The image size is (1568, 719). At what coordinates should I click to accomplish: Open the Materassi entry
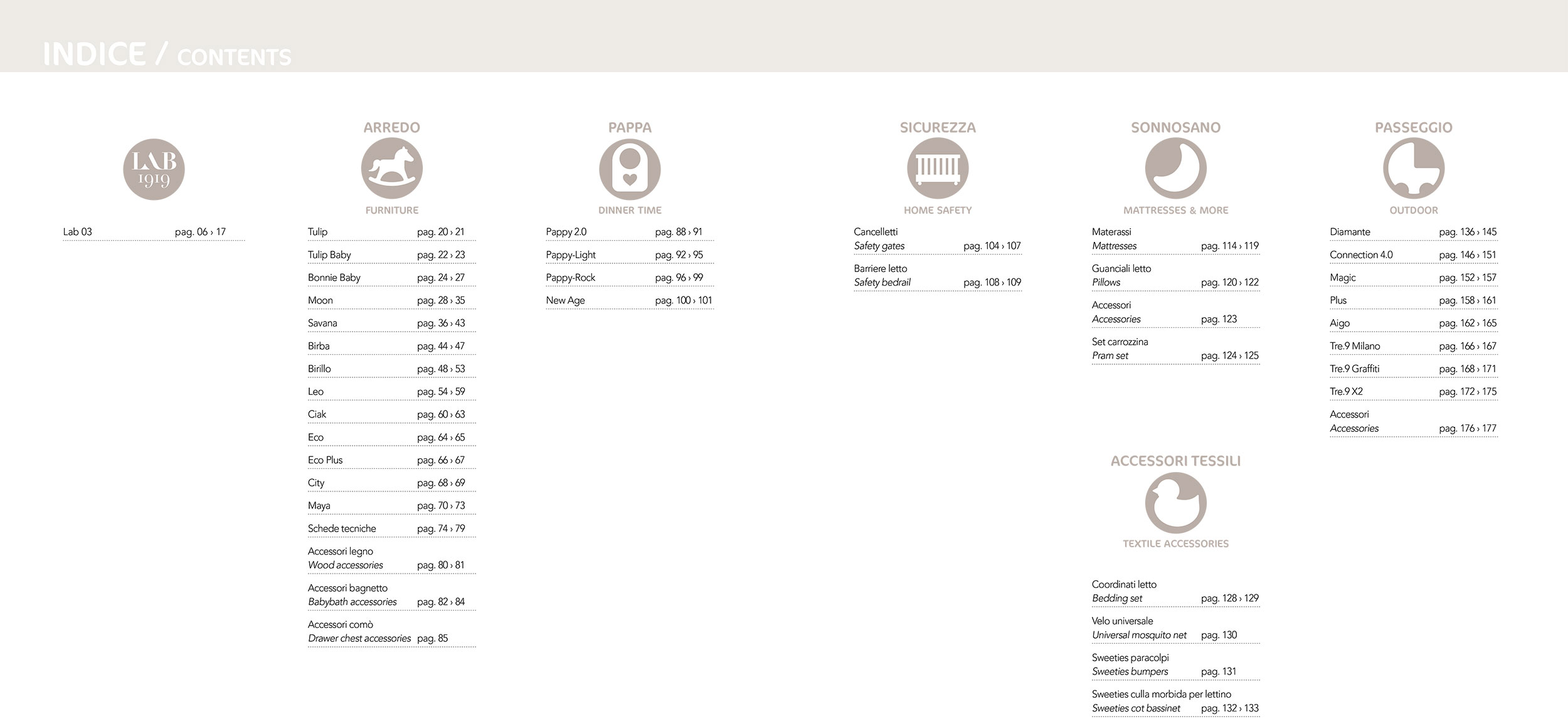coord(1176,239)
